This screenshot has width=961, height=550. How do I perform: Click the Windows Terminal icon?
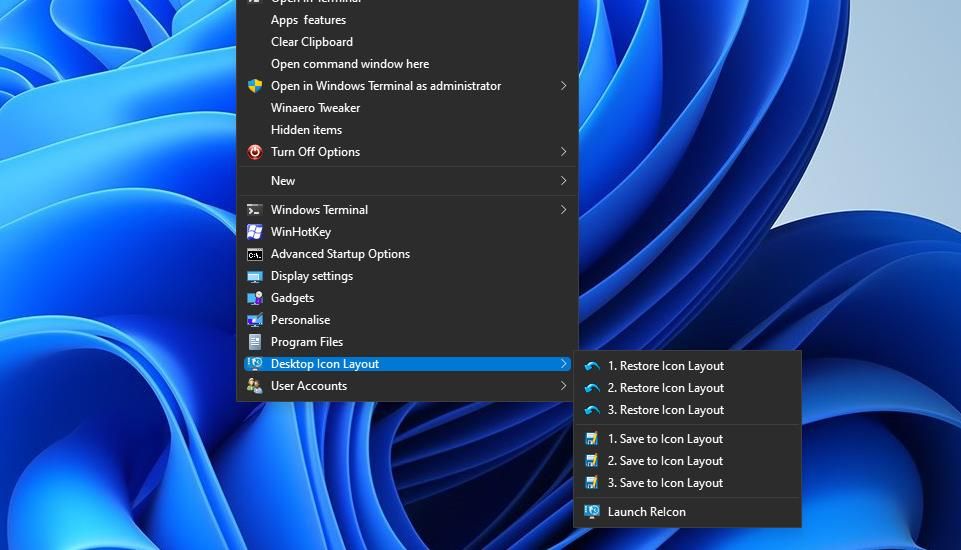(x=255, y=210)
